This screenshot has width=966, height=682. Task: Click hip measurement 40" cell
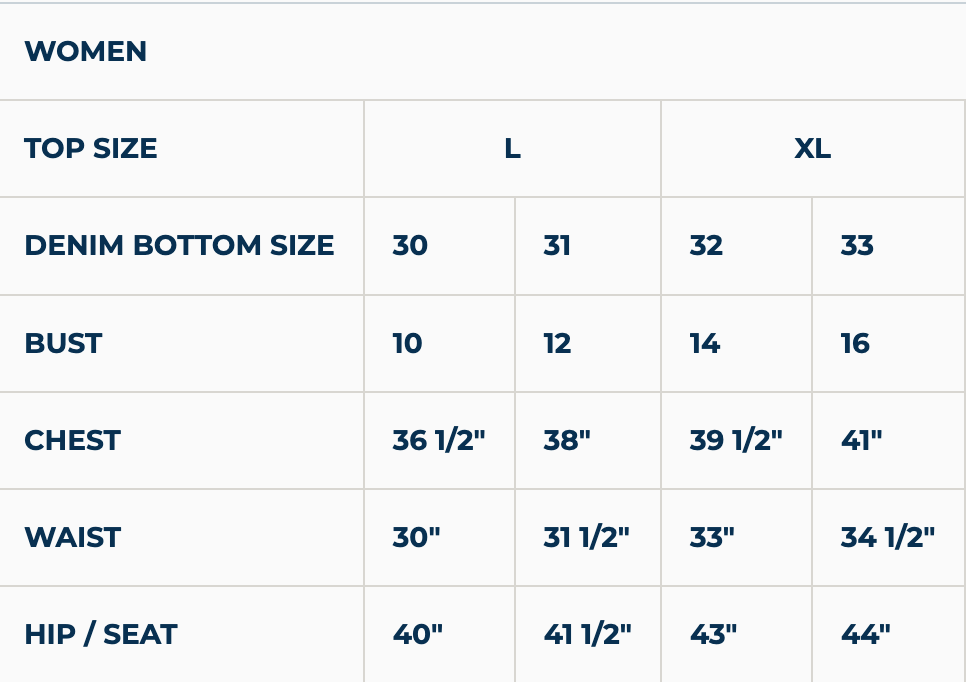[417, 635]
